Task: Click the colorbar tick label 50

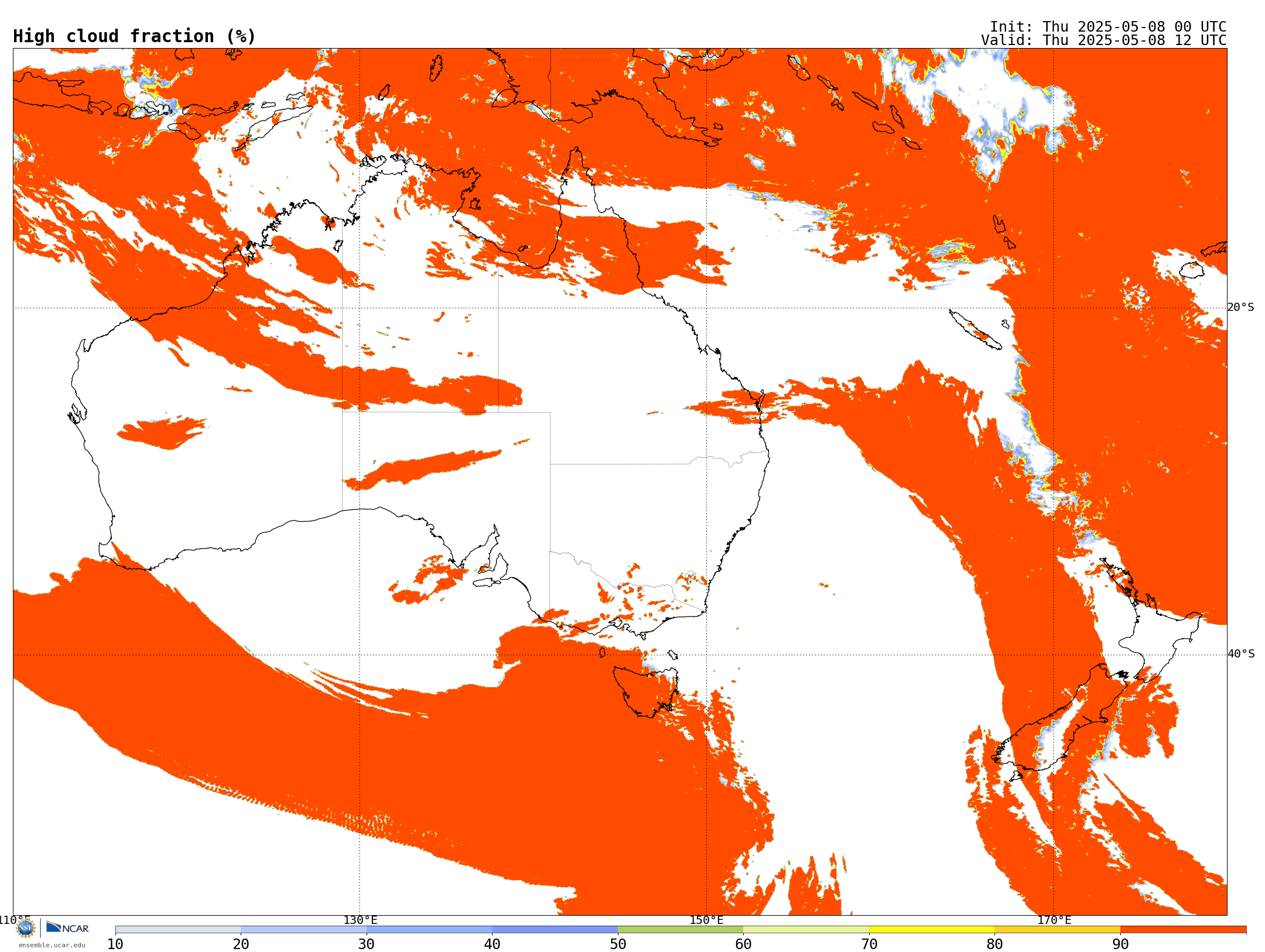Action: click(x=618, y=944)
